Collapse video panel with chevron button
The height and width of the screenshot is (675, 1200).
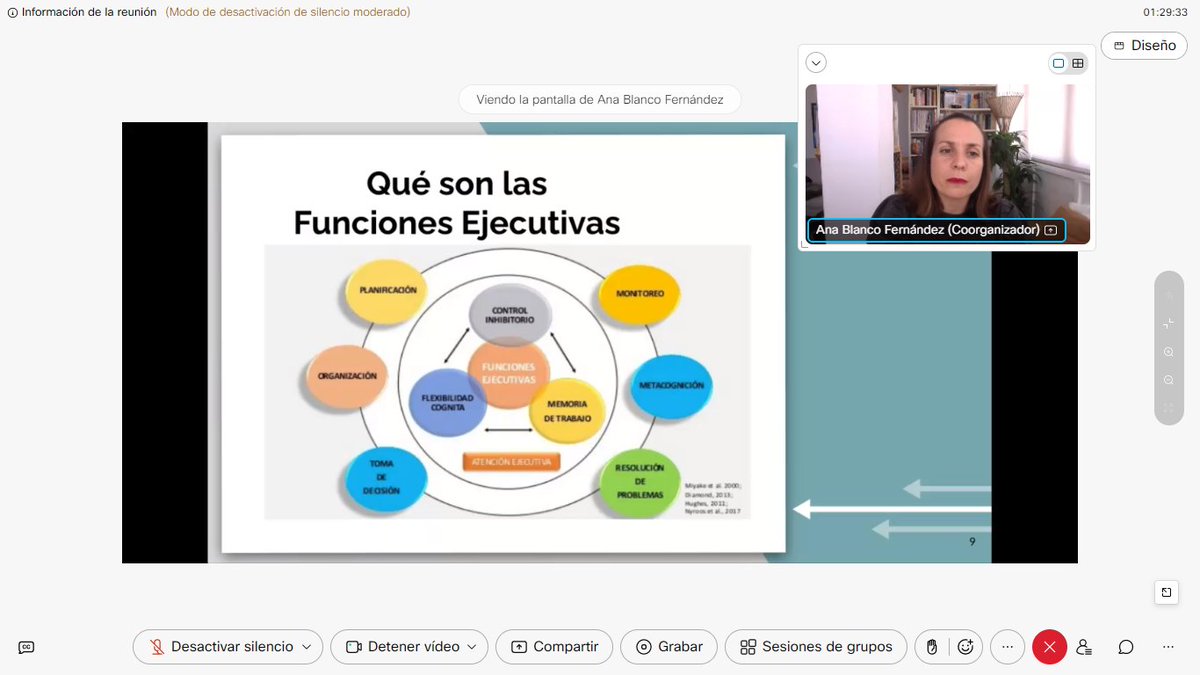click(817, 63)
